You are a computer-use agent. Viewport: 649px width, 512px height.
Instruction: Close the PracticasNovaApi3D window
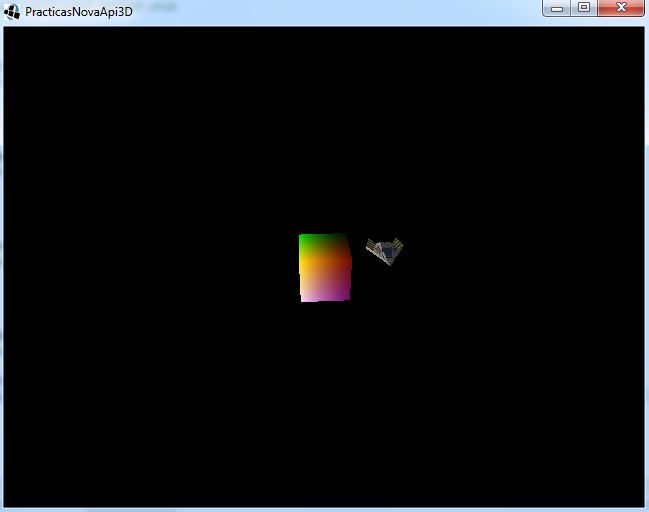click(621, 8)
